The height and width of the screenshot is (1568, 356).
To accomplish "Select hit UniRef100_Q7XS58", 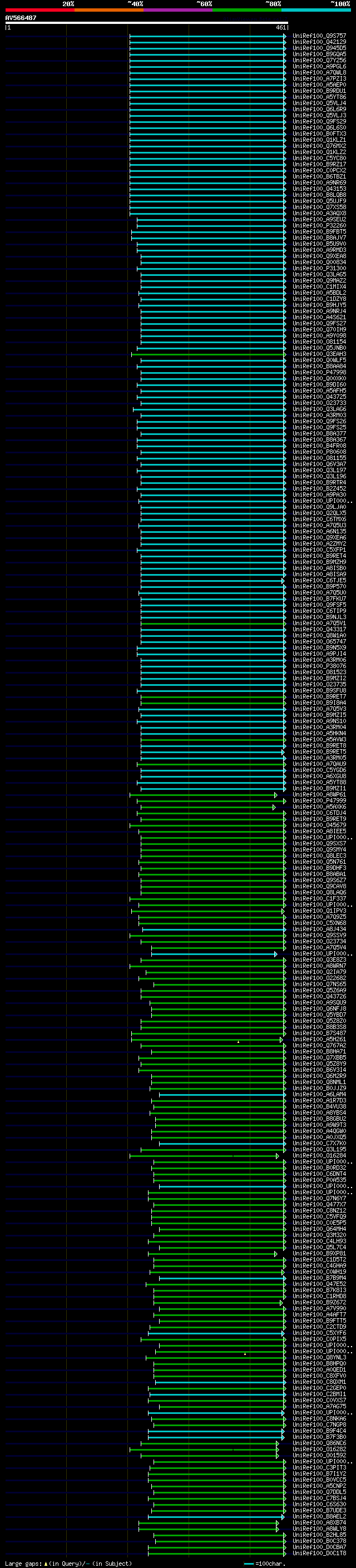I will [319, 207].
